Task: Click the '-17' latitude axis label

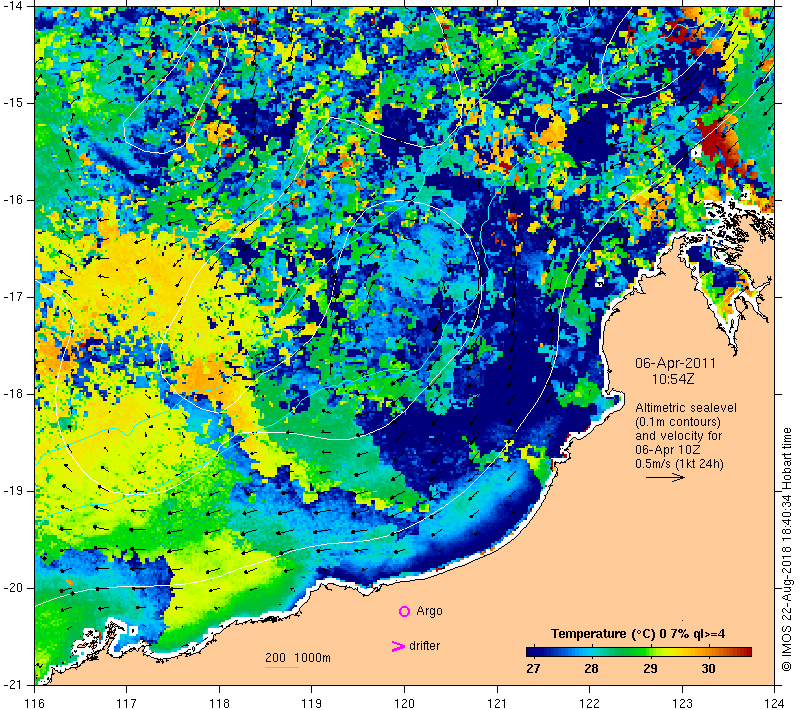Action: click(12, 296)
